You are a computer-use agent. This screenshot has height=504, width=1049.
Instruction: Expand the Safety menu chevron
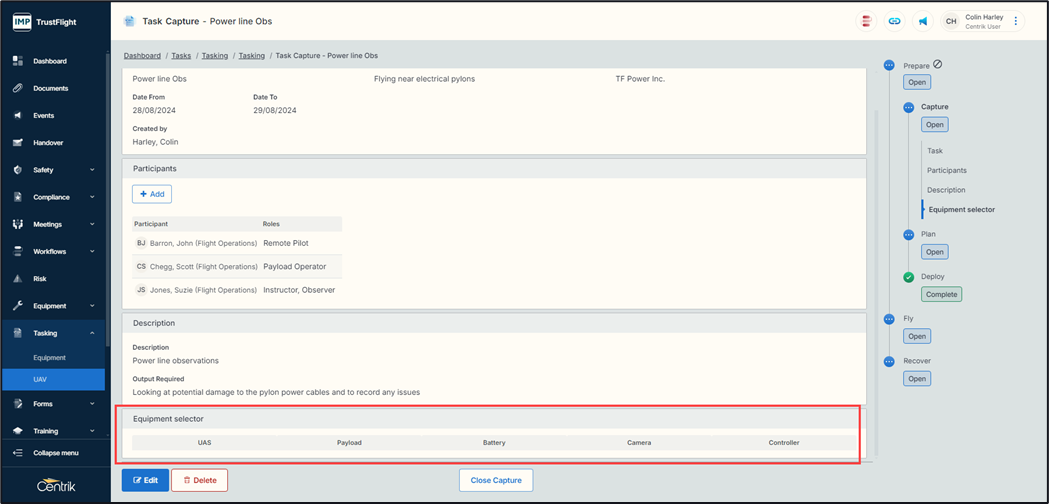92,170
